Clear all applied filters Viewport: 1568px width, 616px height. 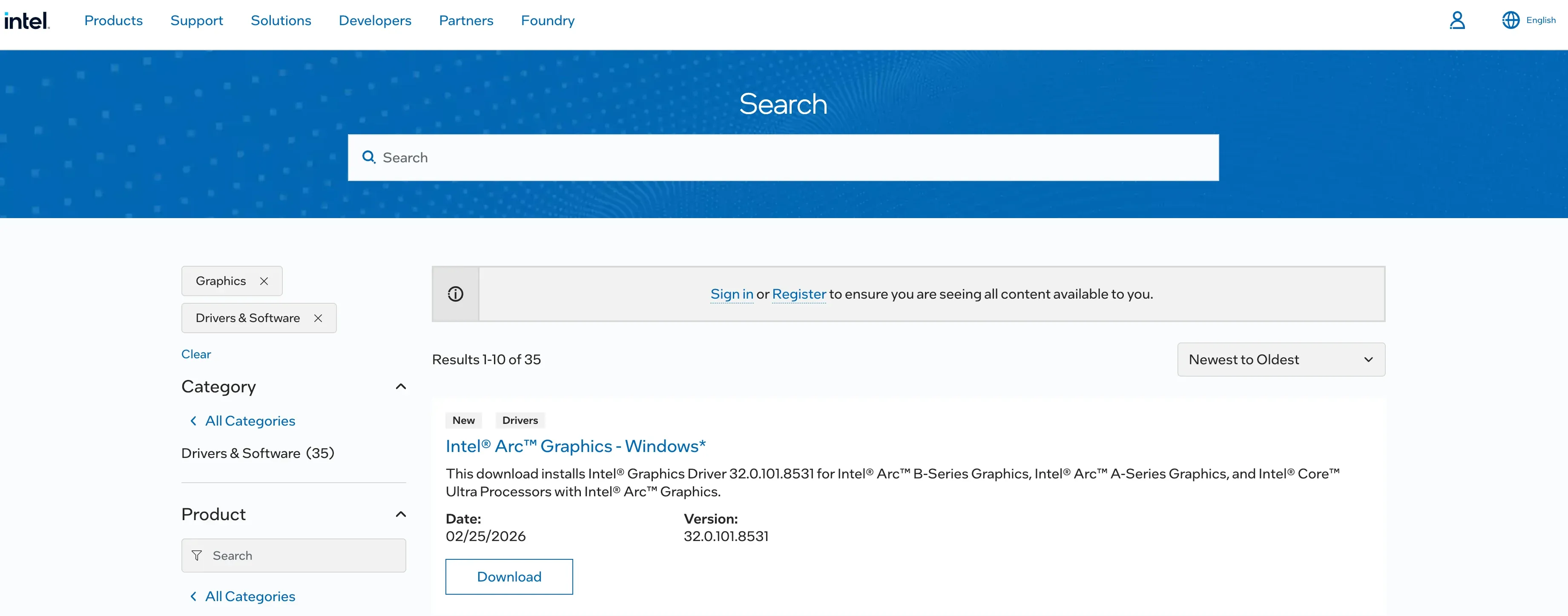click(x=196, y=354)
